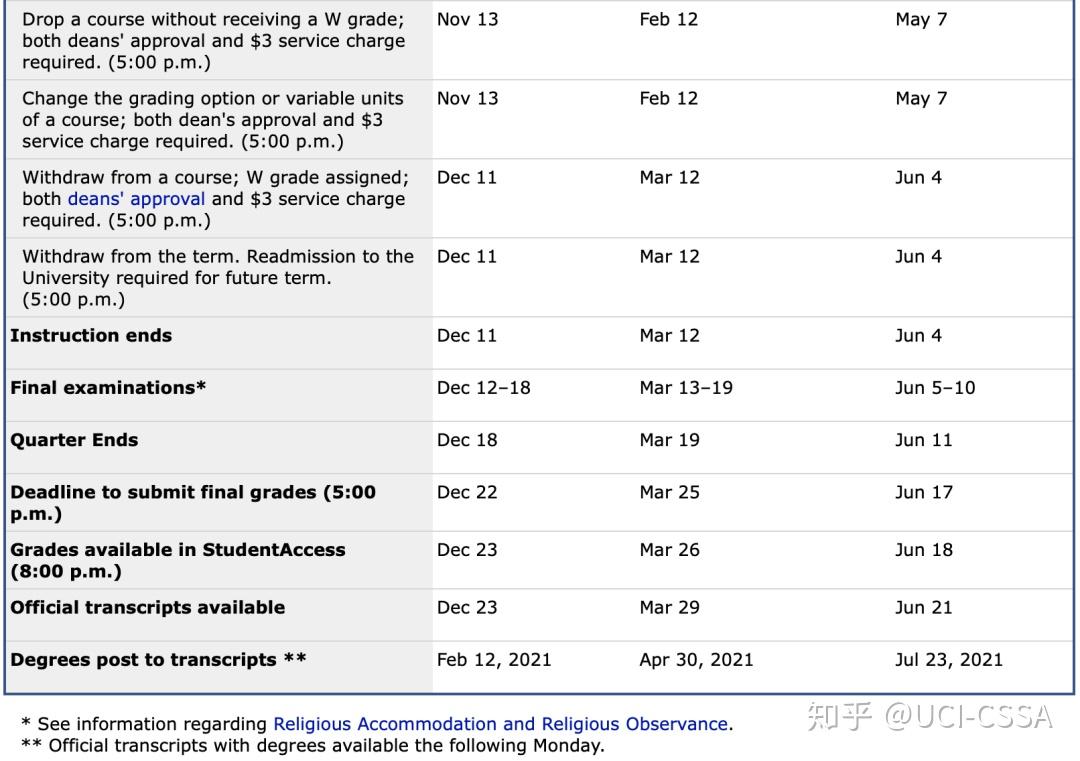Click the Instruction ends row label
The width and height of the screenshot is (1080, 761).
91,335
